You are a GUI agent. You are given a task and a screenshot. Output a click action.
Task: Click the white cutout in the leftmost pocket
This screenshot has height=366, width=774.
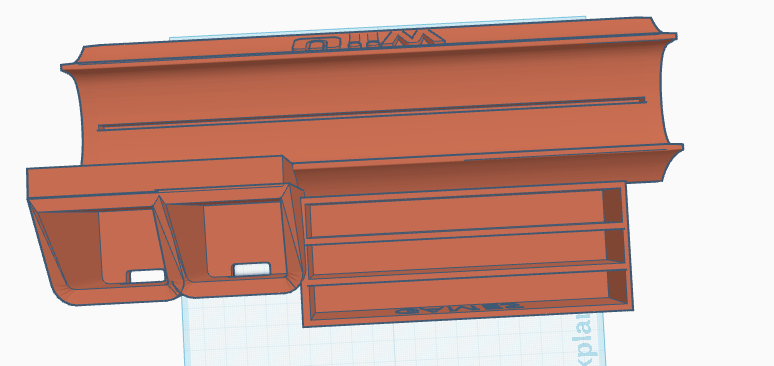(147, 276)
